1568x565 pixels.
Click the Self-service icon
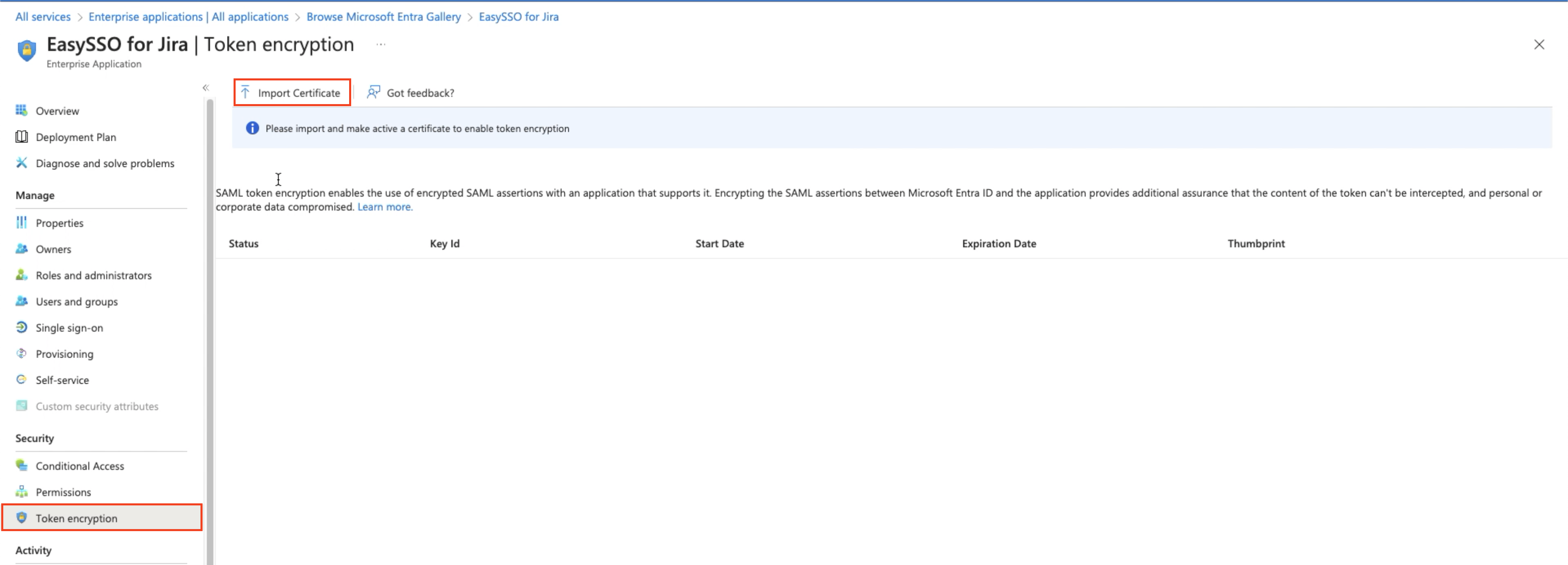click(x=21, y=379)
